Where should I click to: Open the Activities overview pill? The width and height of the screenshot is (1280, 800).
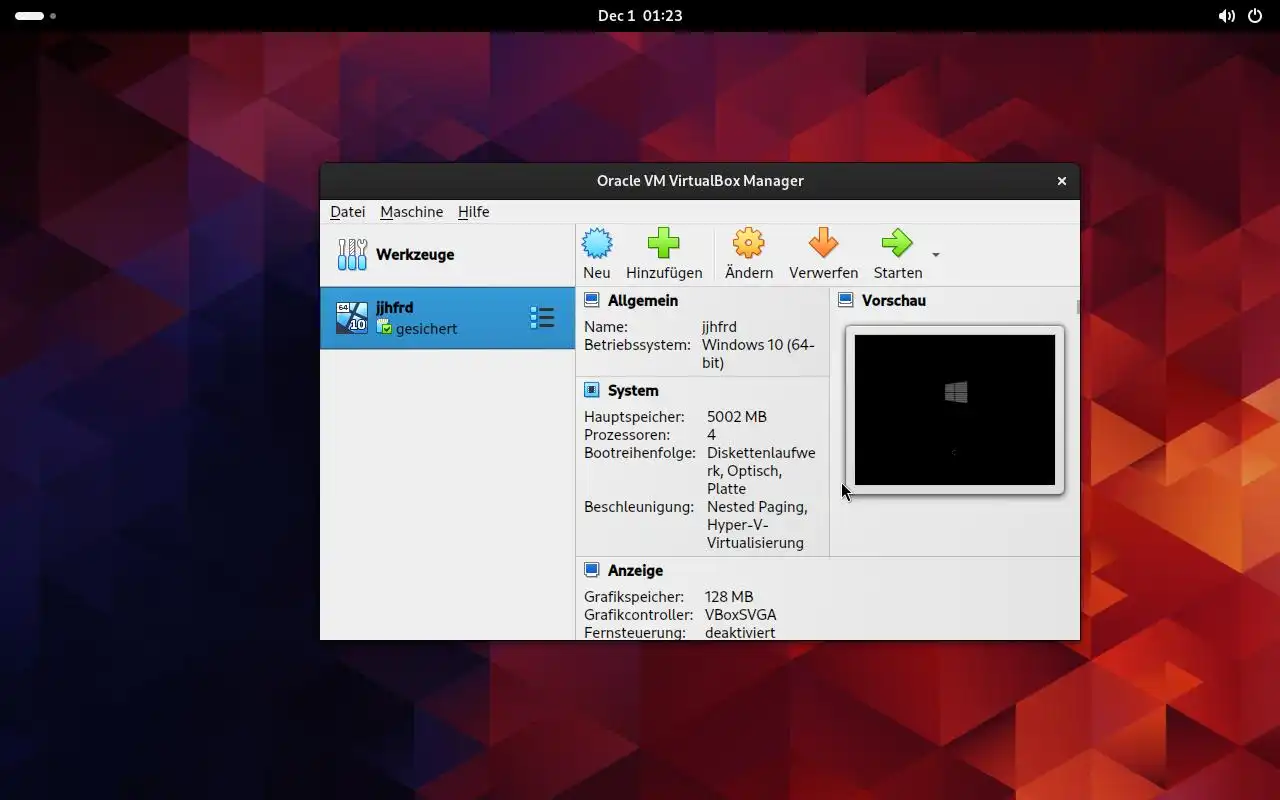[x=35, y=16]
